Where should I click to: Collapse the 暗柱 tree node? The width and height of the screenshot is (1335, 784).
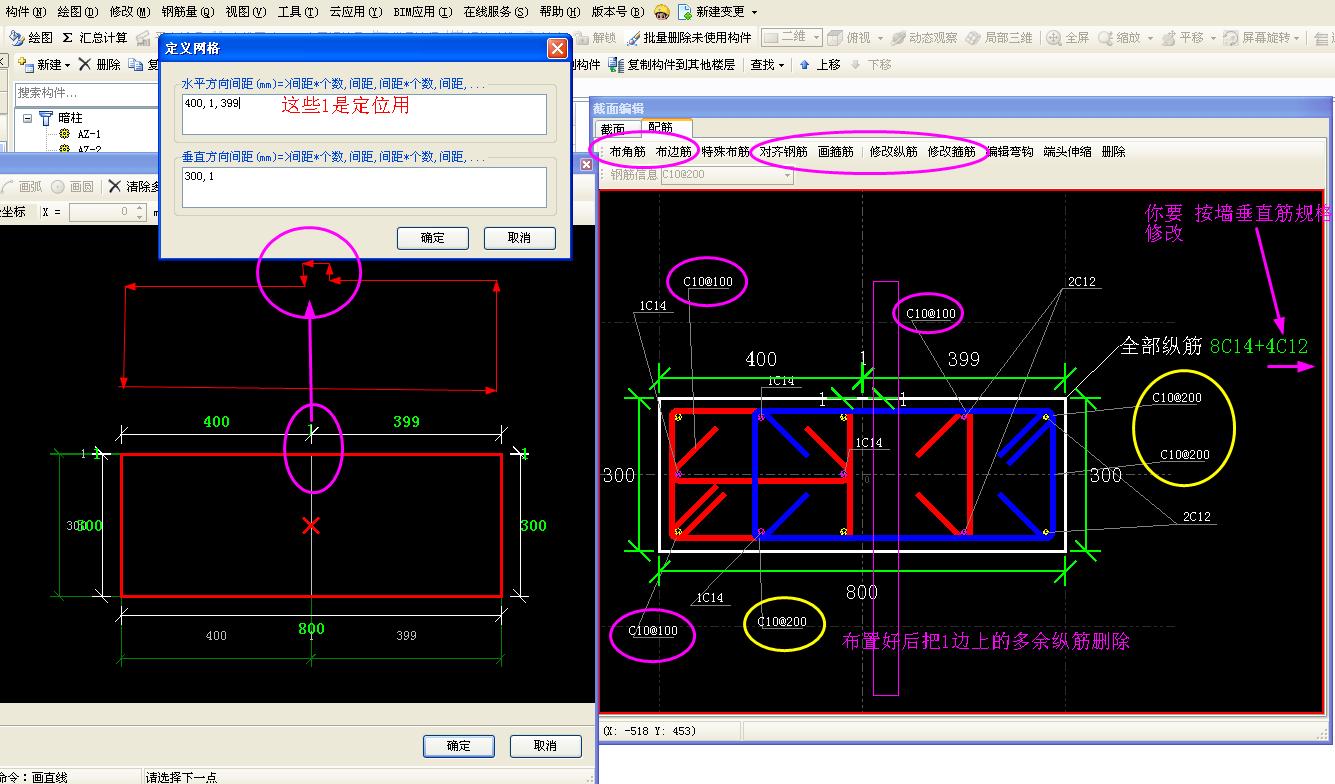[28, 118]
